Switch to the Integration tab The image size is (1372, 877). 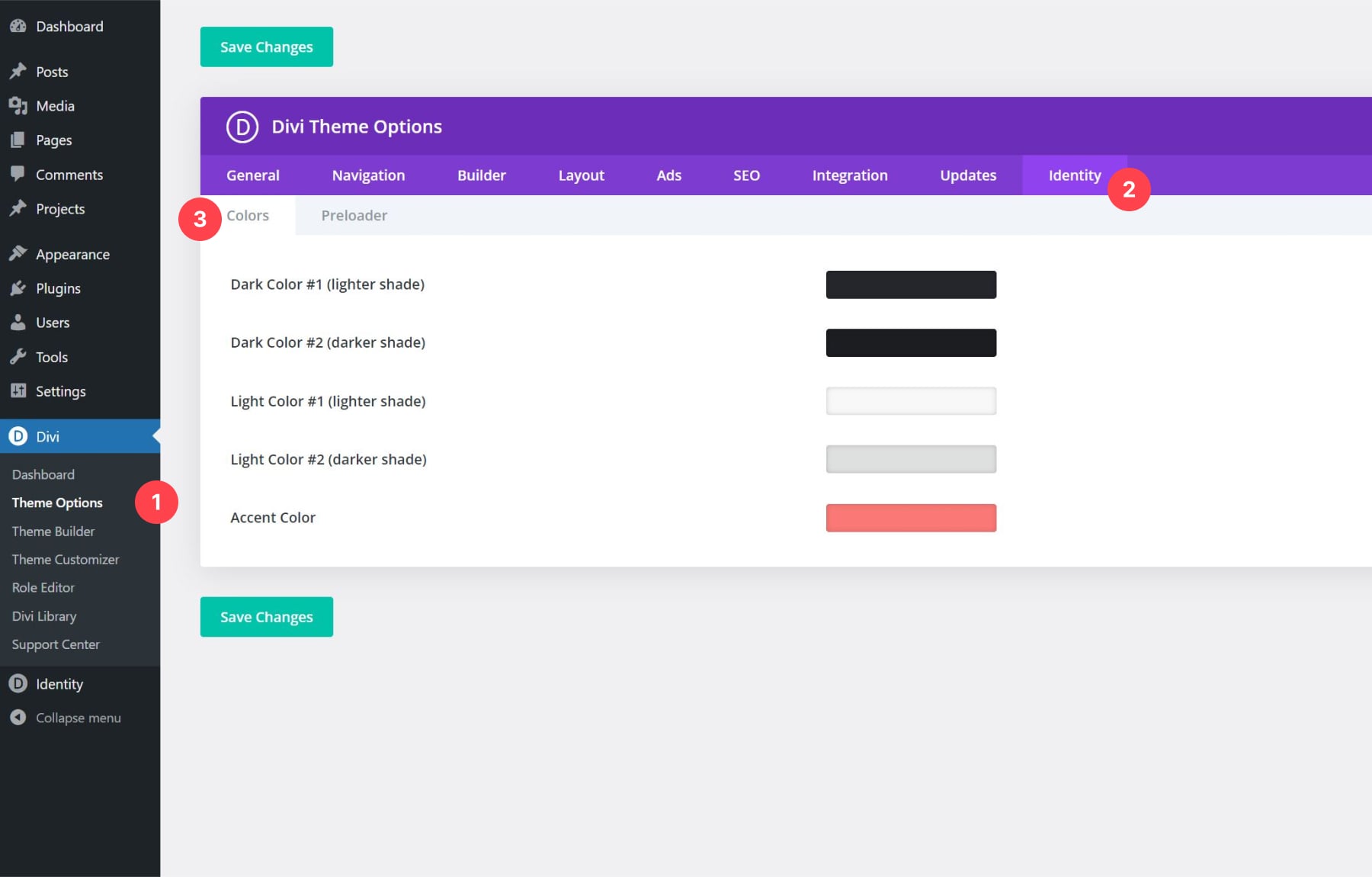(x=850, y=175)
